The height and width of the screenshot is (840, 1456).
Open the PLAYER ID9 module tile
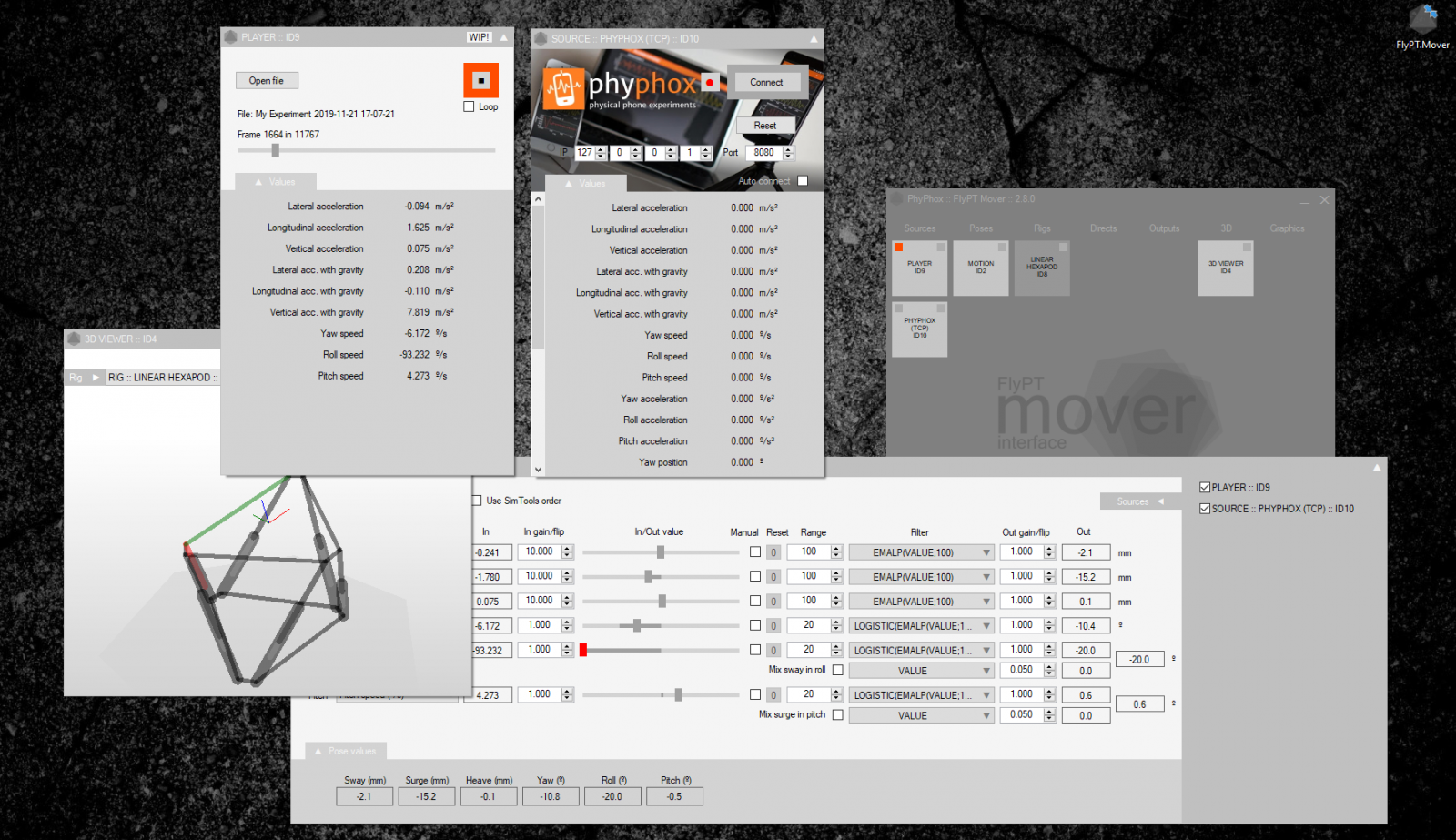[919, 268]
